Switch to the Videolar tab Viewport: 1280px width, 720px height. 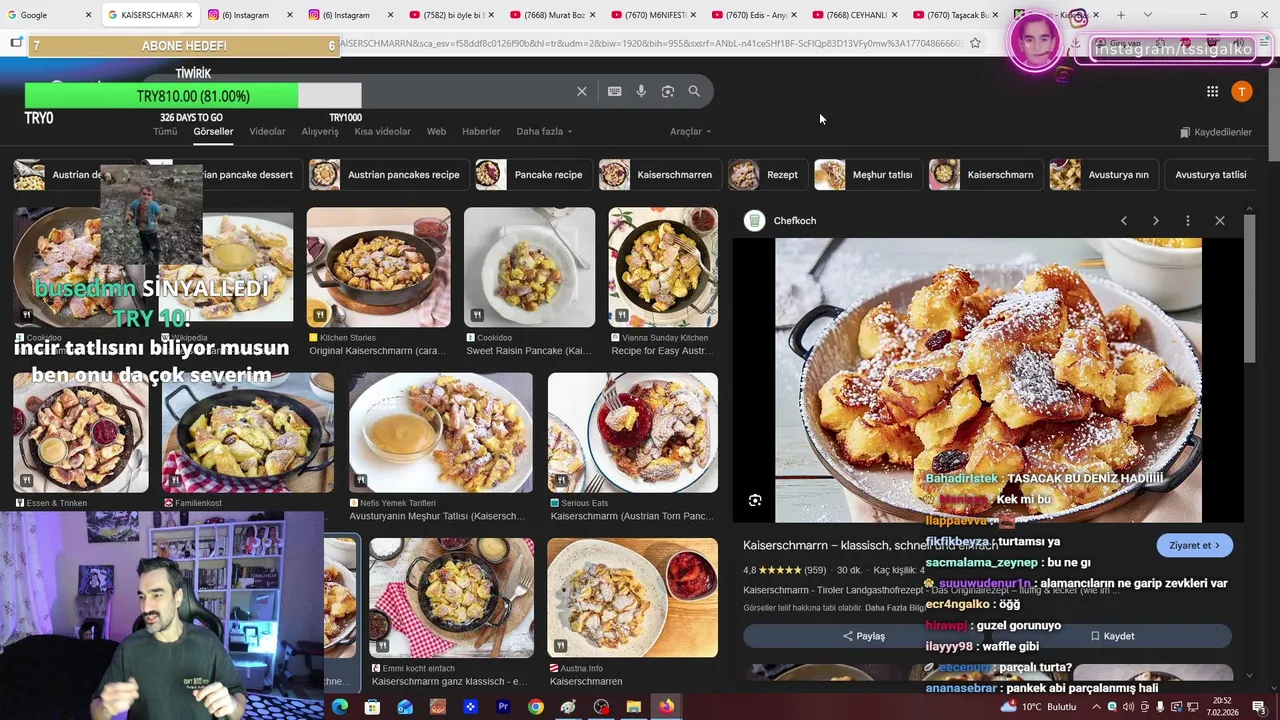(267, 131)
